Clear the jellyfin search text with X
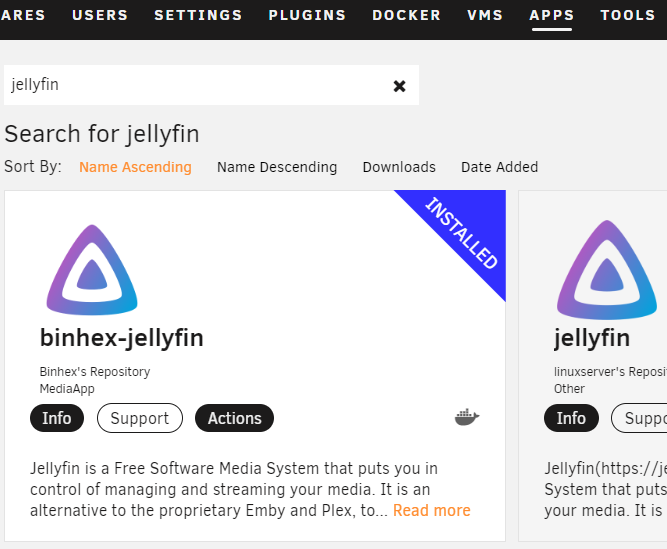 point(399,86)
